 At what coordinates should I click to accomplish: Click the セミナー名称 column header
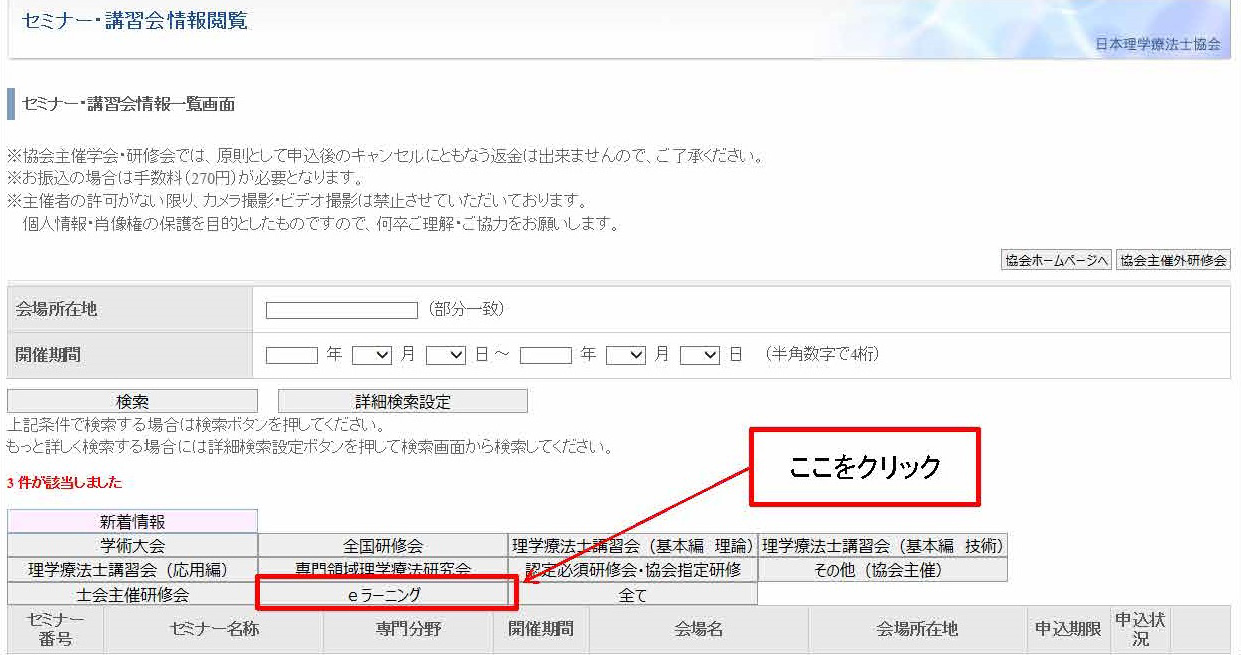click(x=214, y=629)
